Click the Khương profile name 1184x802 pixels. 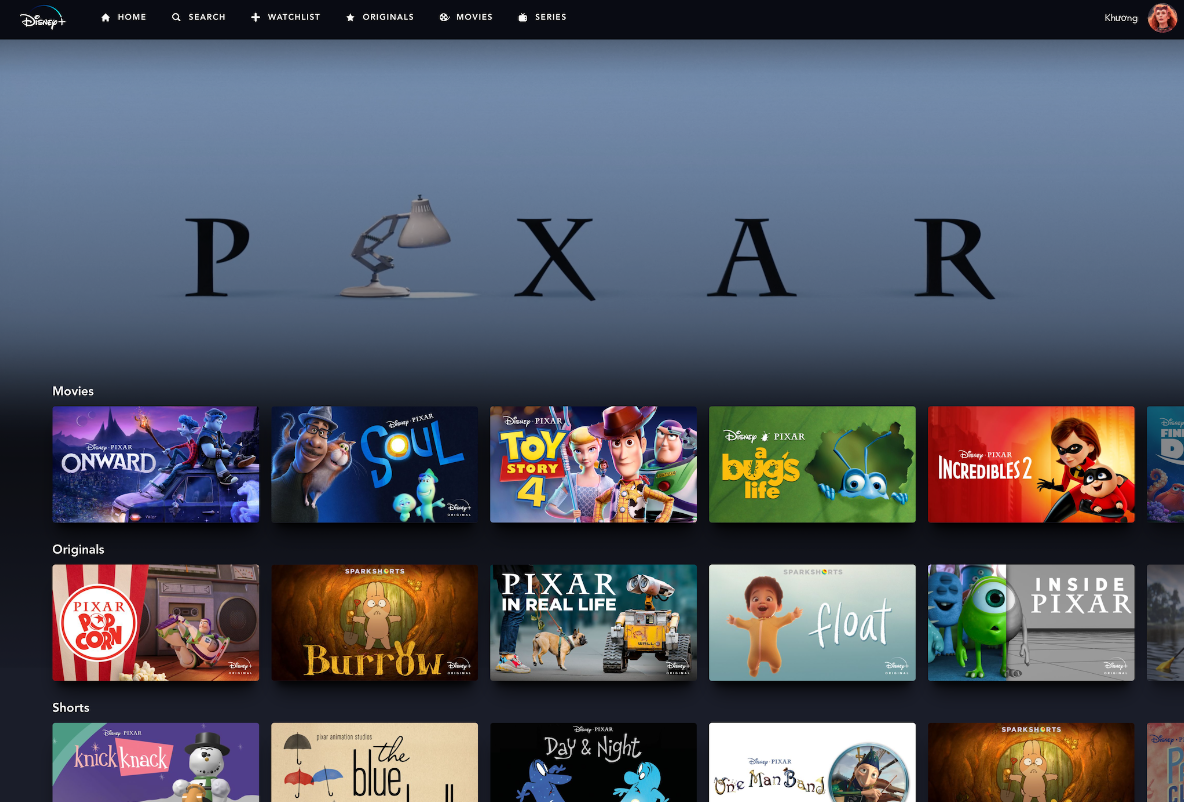click(1121, 18)
